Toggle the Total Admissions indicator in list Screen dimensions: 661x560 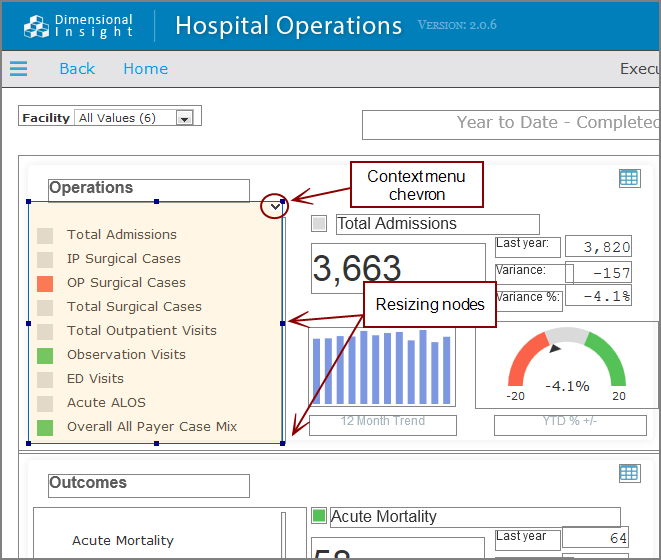tap(45, 235)
